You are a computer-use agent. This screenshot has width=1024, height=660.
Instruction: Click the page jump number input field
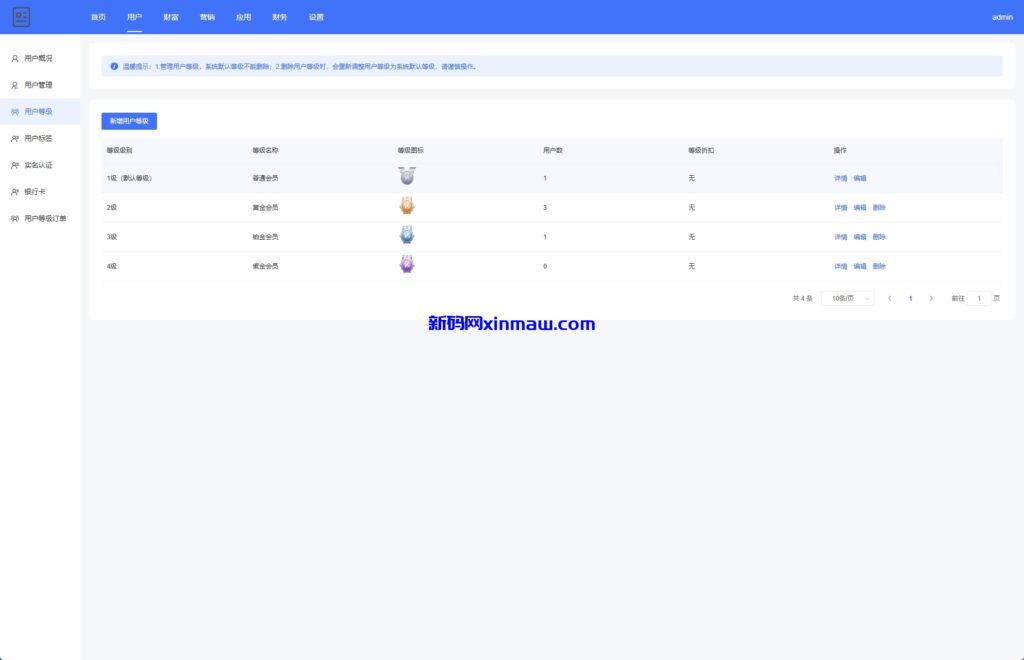click(x=979, y=298)
